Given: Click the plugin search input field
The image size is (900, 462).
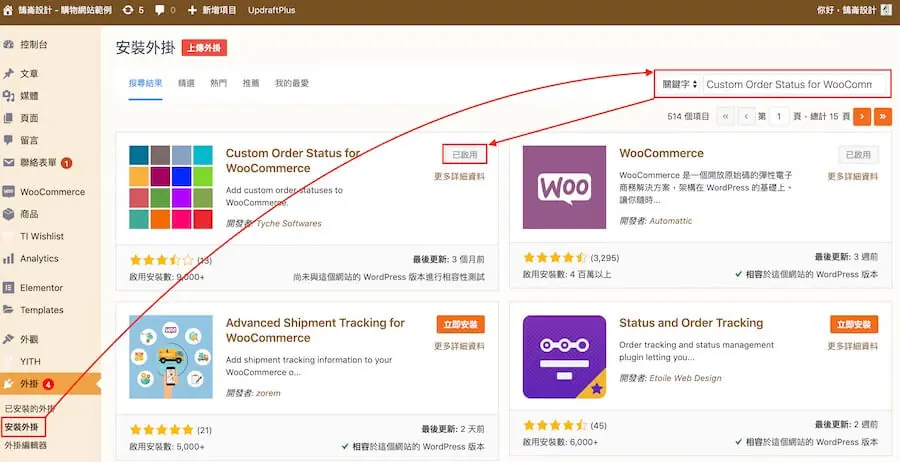Looking at the screenshot, I should pos(794,84).
